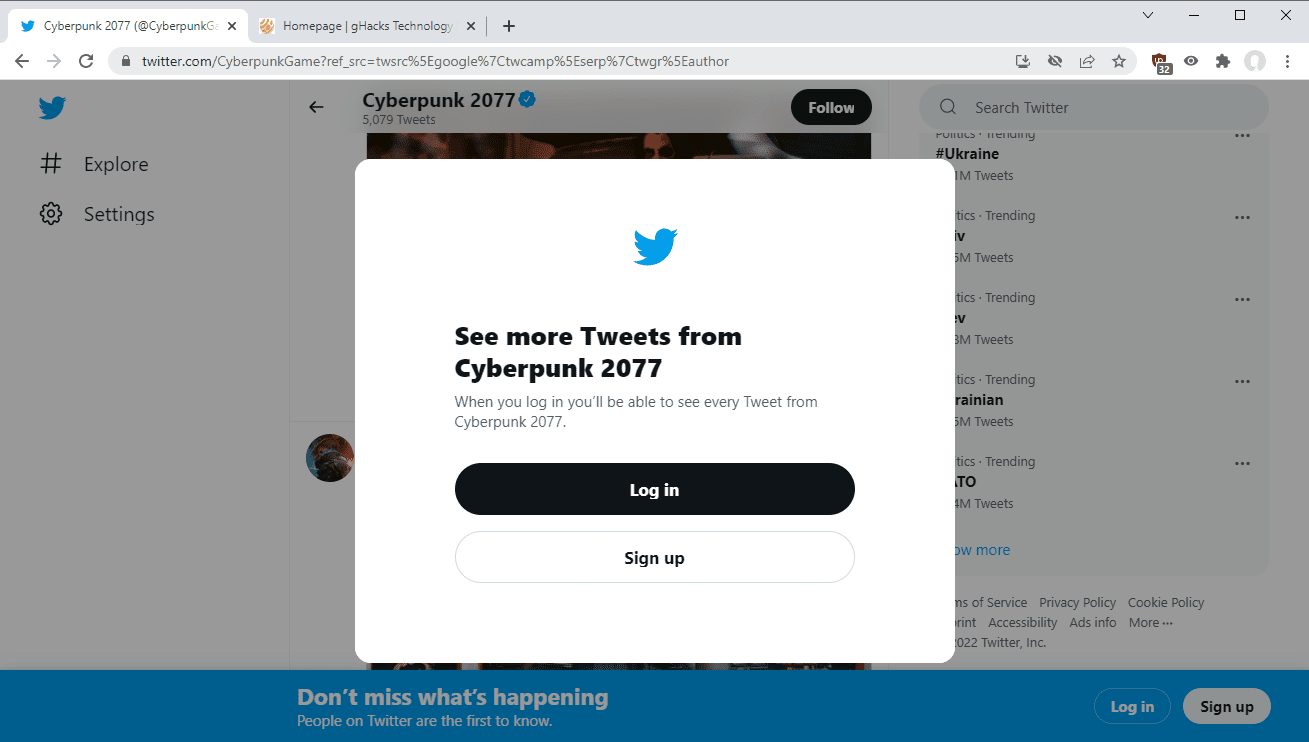Open the tab search chevron

click(x=1148, y=15)
